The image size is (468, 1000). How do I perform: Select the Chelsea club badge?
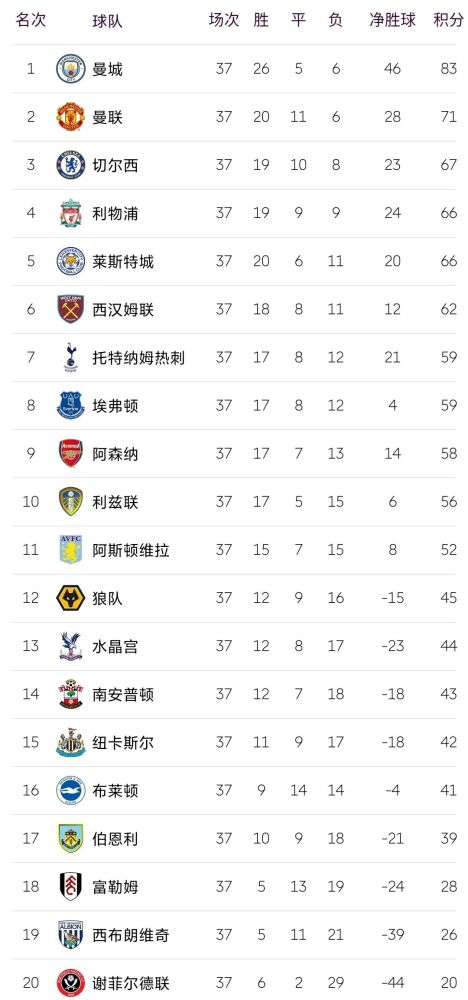coord(70,165)
